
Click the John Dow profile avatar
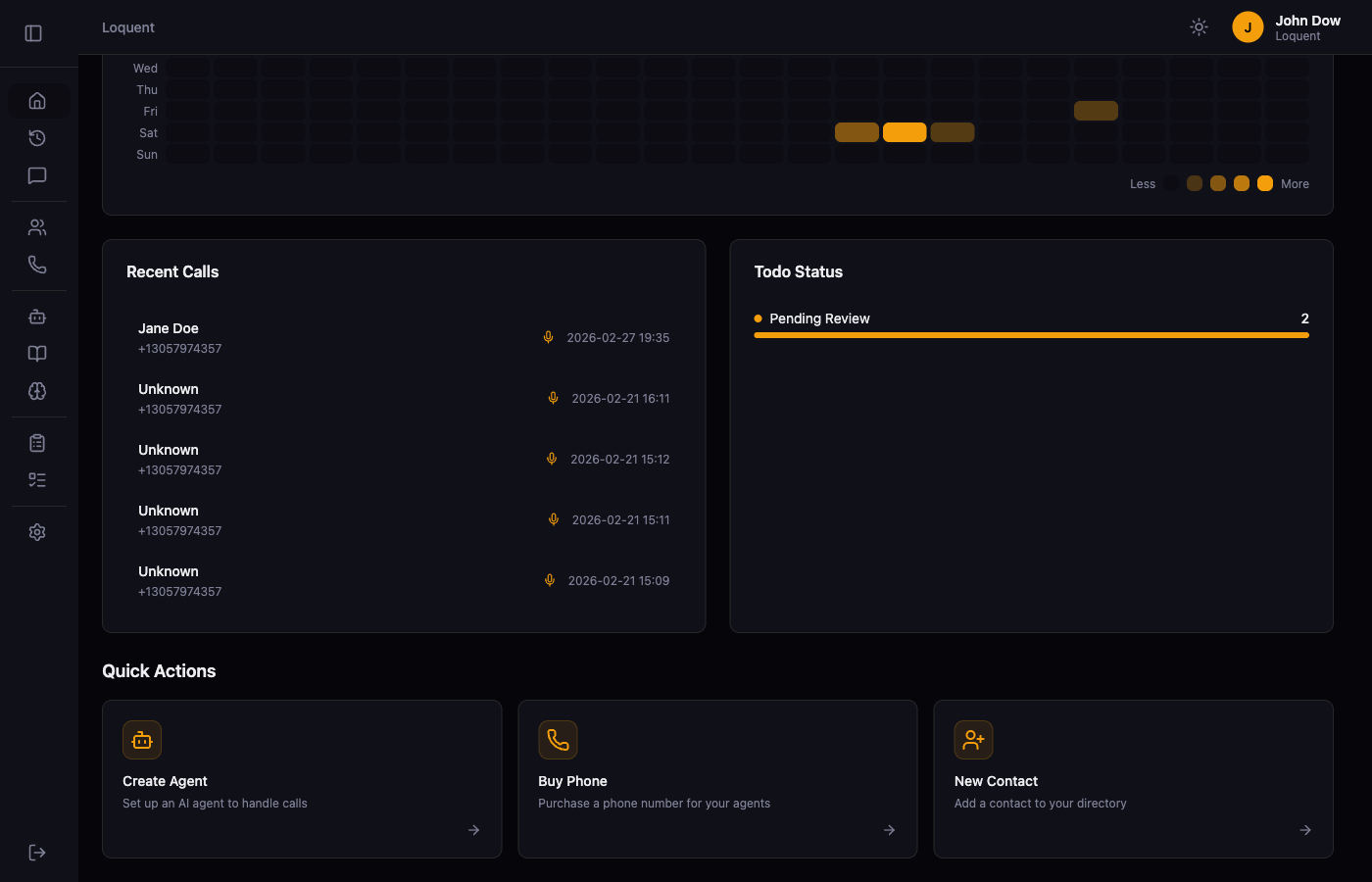pyautogui.click(x=1248, y=26)
